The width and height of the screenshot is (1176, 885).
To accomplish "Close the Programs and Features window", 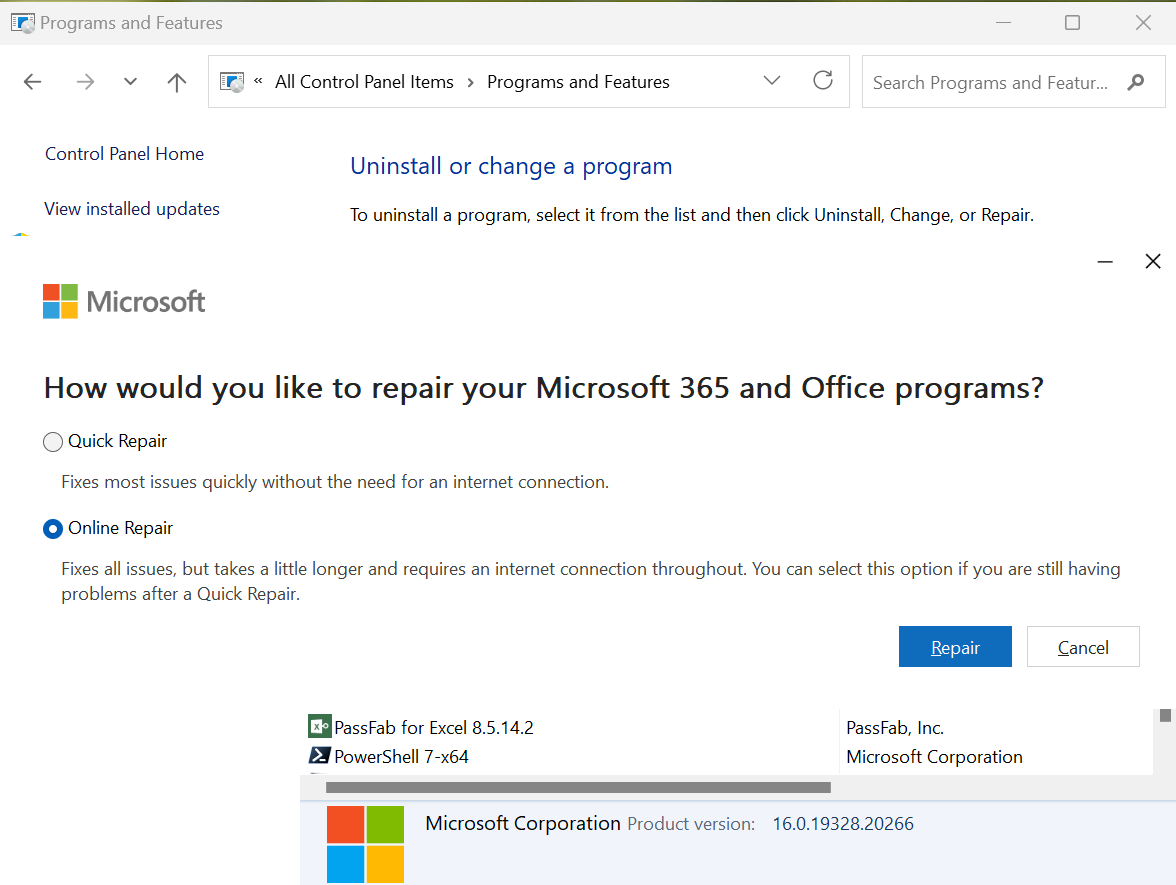I will click(x=1143, y=22).
